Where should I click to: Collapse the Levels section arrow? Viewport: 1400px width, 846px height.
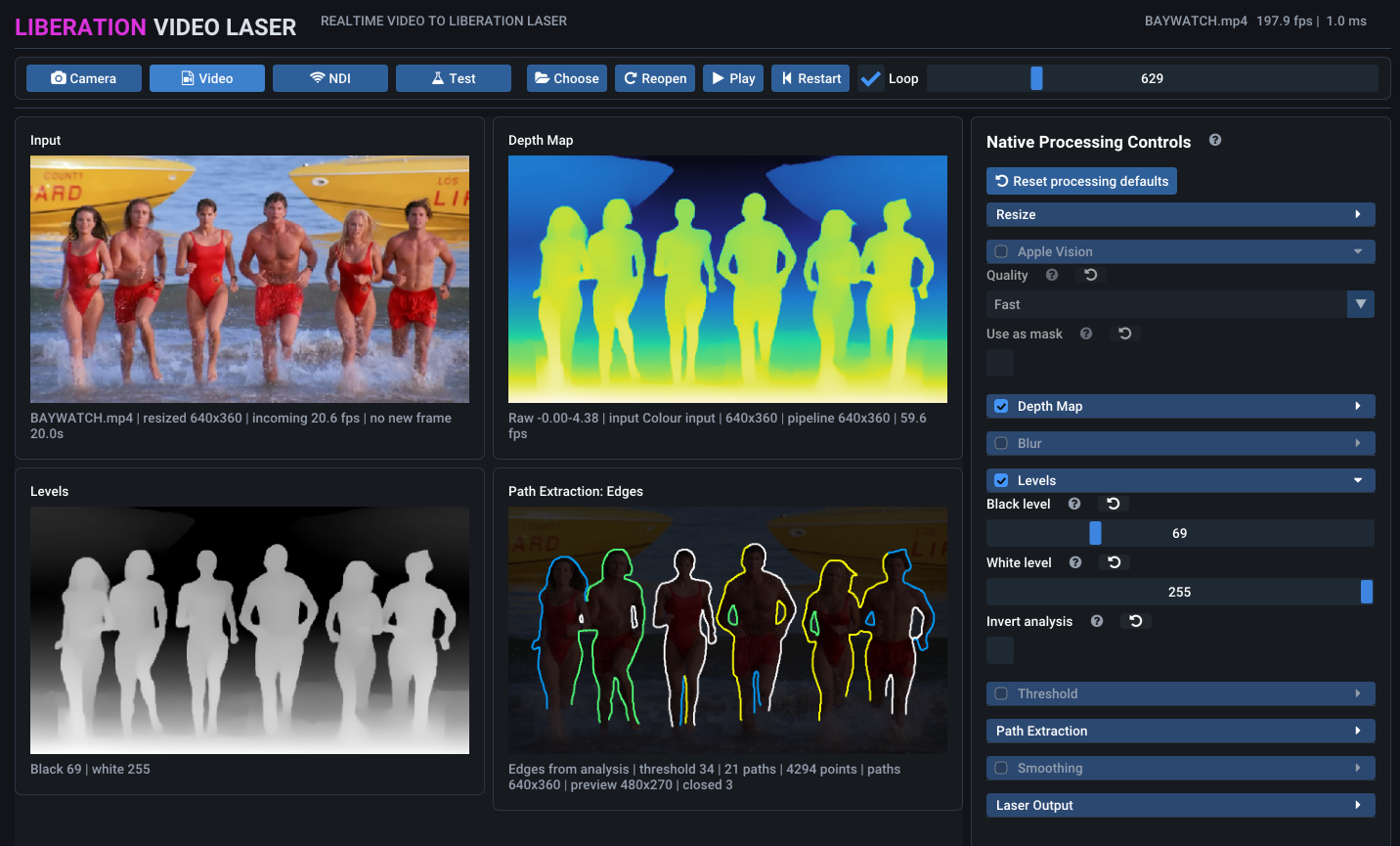(x=1358, y=480)
